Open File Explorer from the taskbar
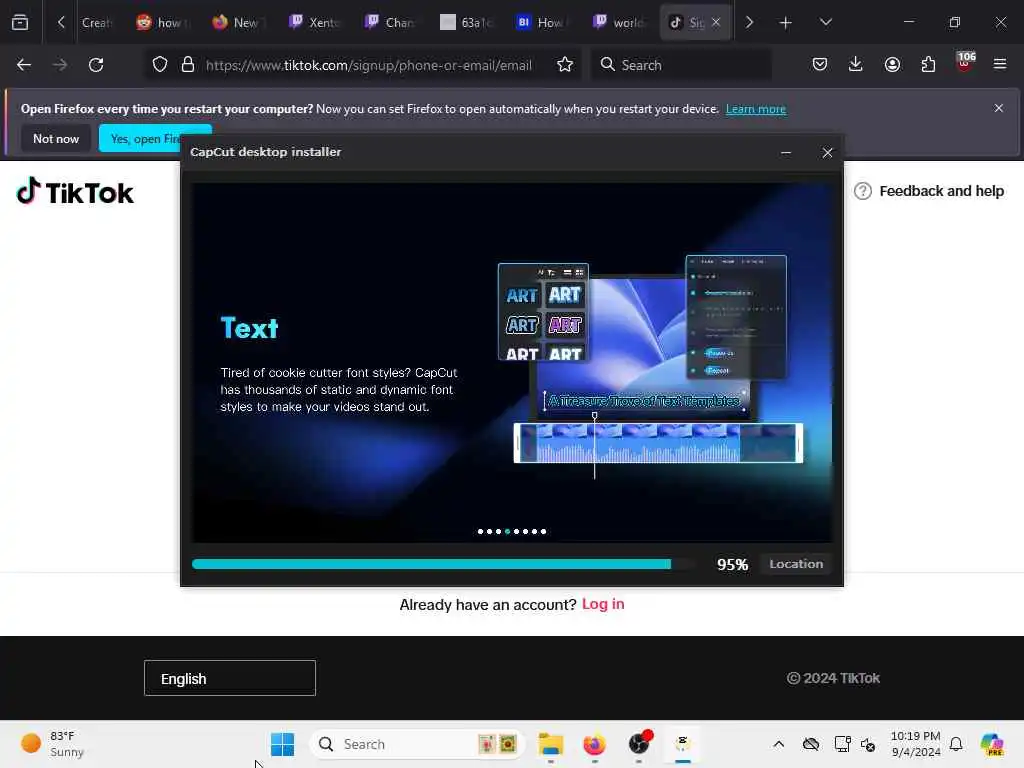The height and width of the screenshot is (768, 1024). pyautogui.click(x=551, y=744)
